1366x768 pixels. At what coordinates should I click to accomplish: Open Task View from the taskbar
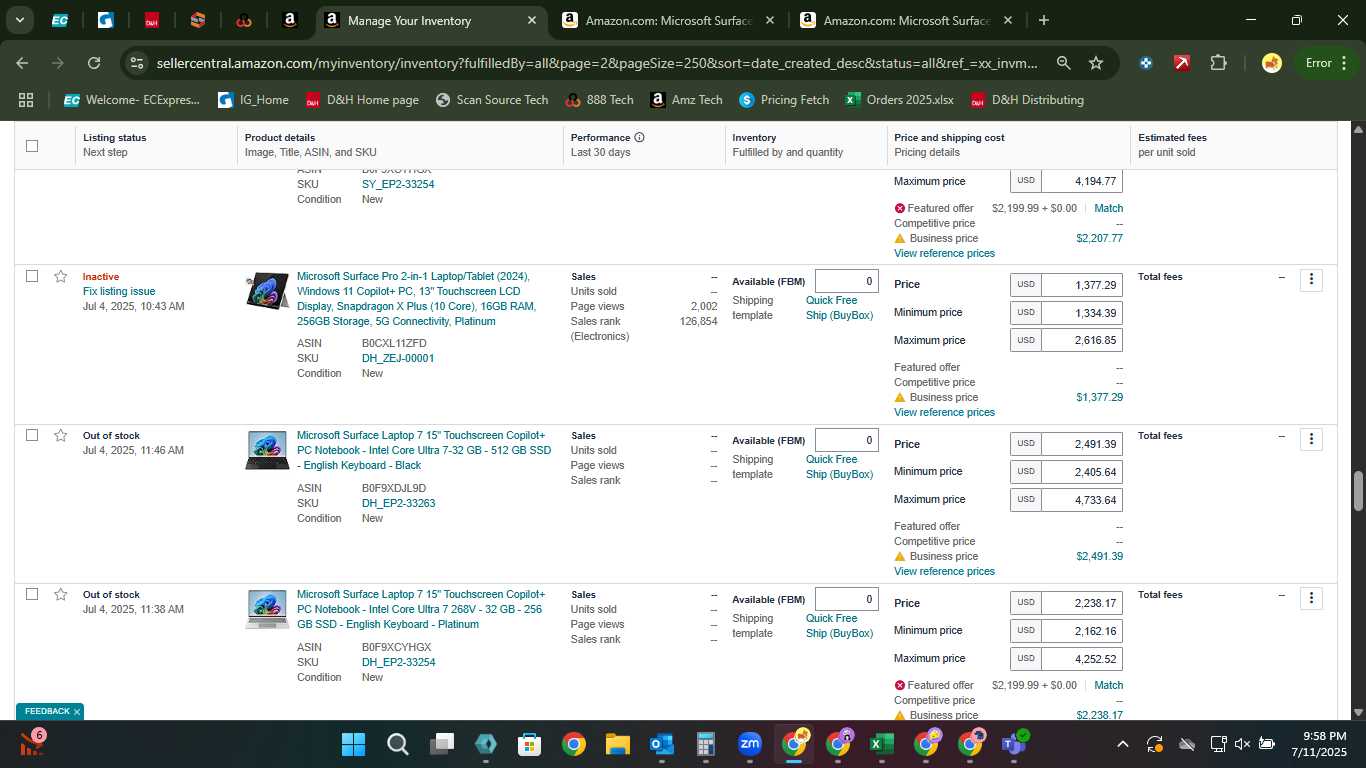pos(441,744)
